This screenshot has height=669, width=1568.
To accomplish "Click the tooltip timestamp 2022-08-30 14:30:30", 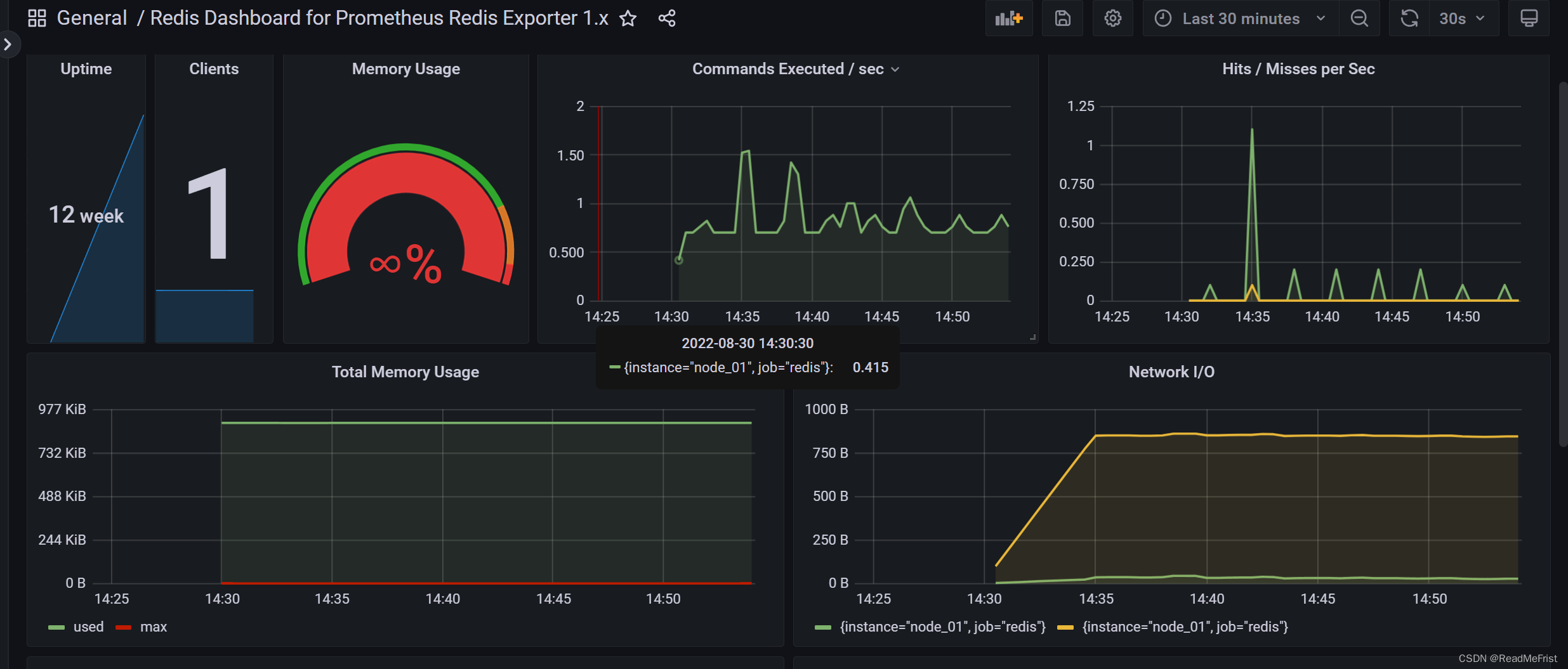I will point(747,343).
